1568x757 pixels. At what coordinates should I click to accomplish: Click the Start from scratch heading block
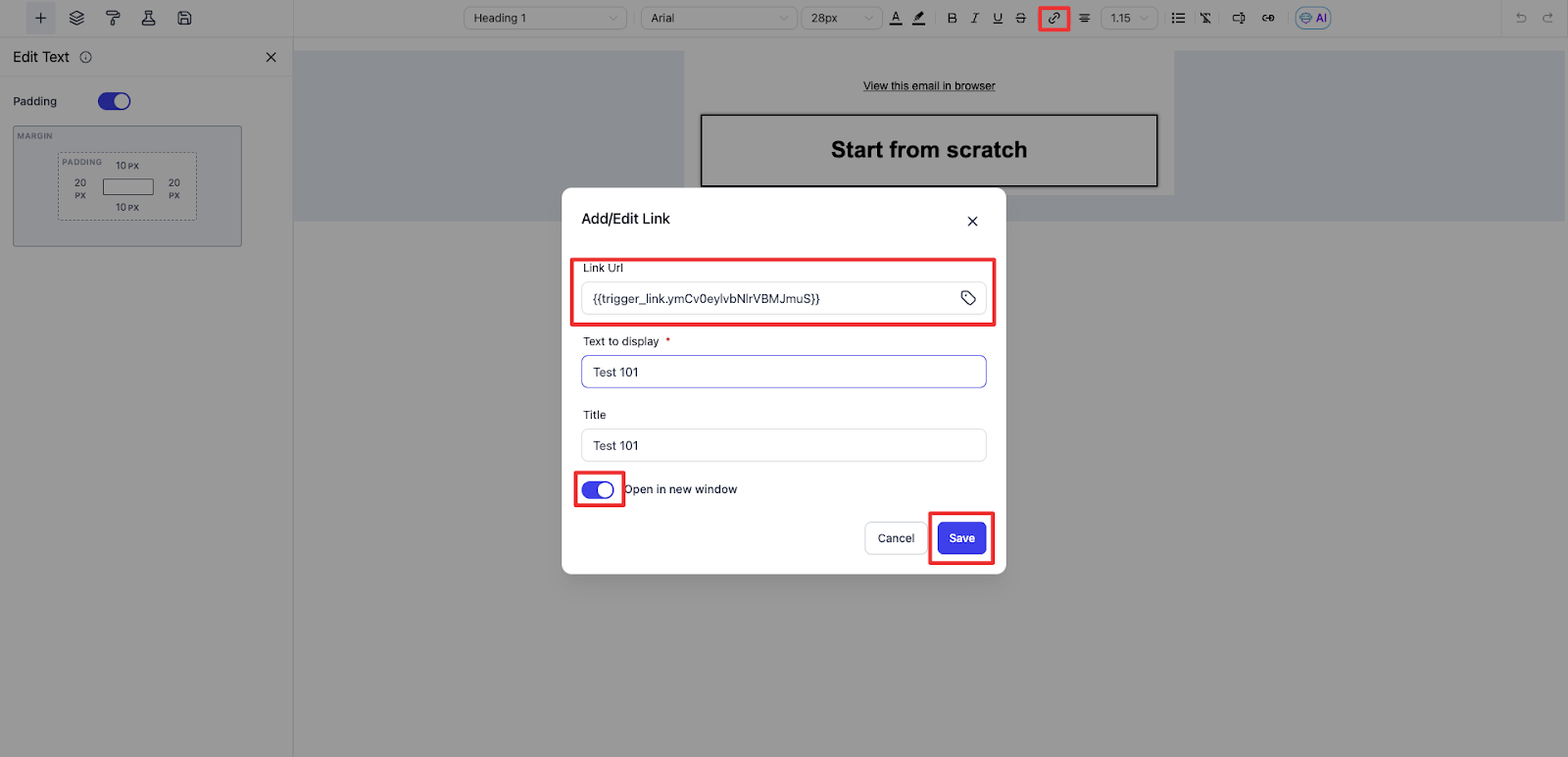point(929,150)
